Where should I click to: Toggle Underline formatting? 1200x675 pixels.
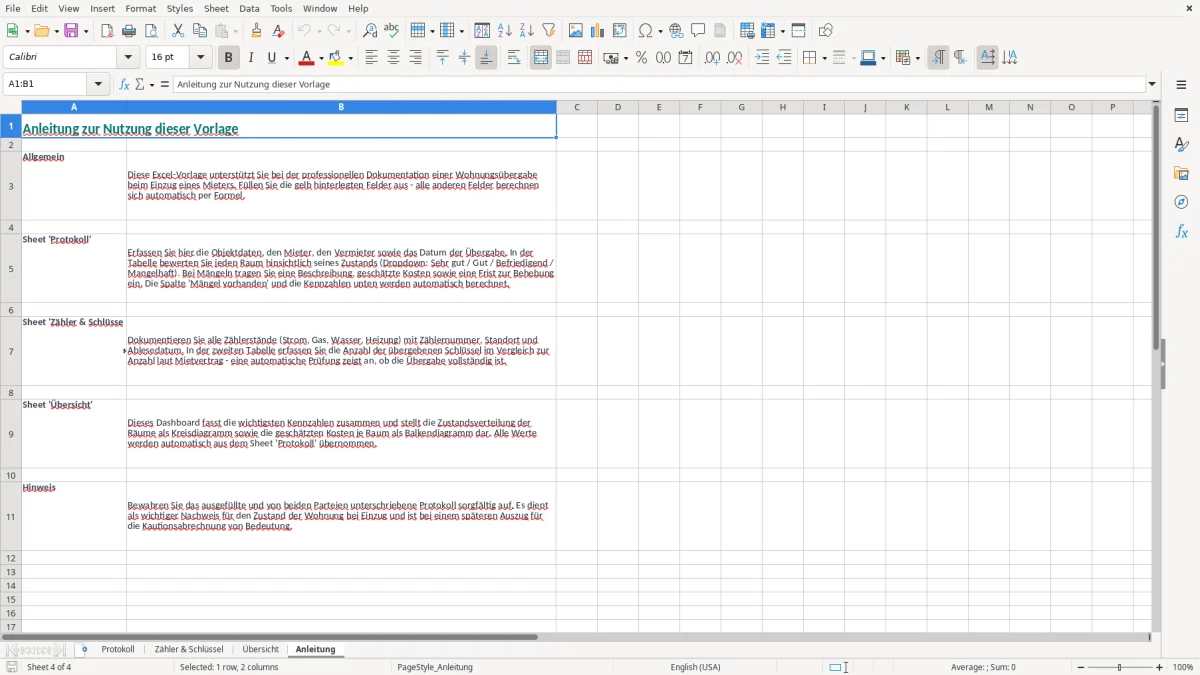[x=272, y=58]
